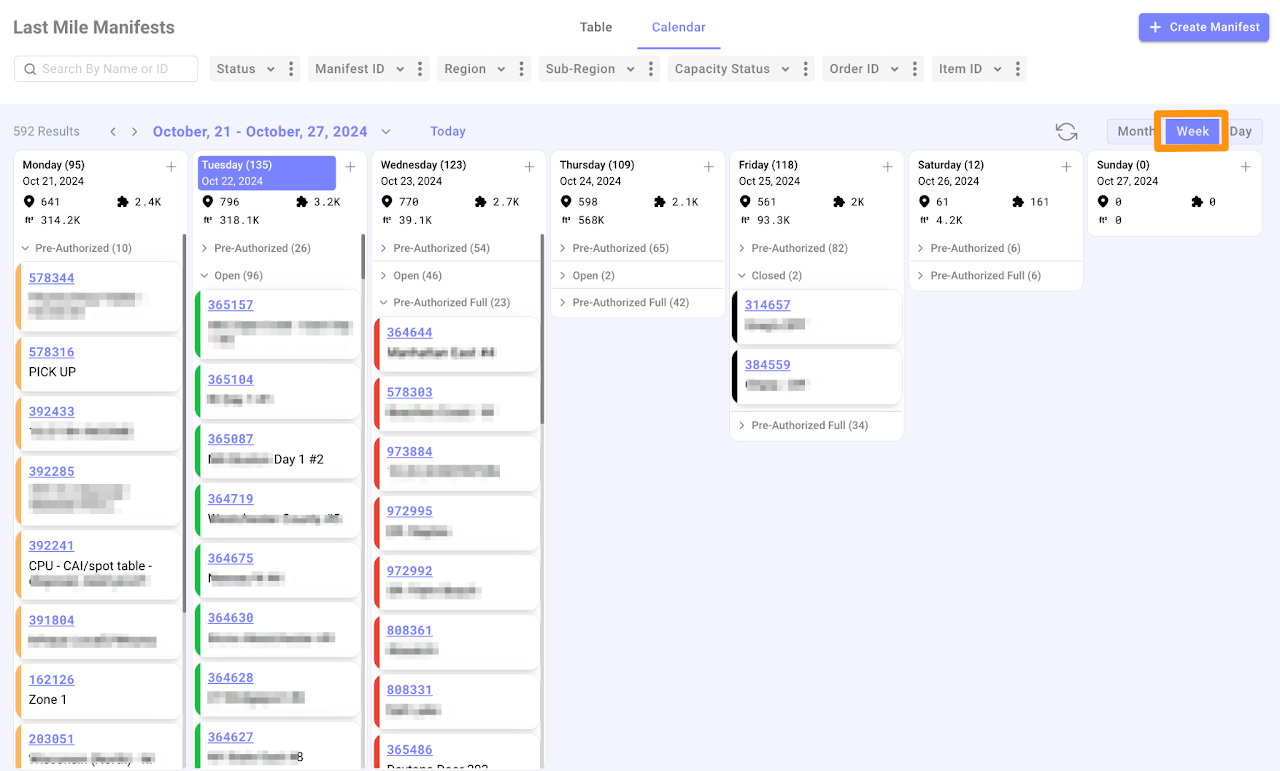Open the Region filter dropdown
Image resolution: width=1280 pixels, height=771 pixels.
[x=475, y=69]
